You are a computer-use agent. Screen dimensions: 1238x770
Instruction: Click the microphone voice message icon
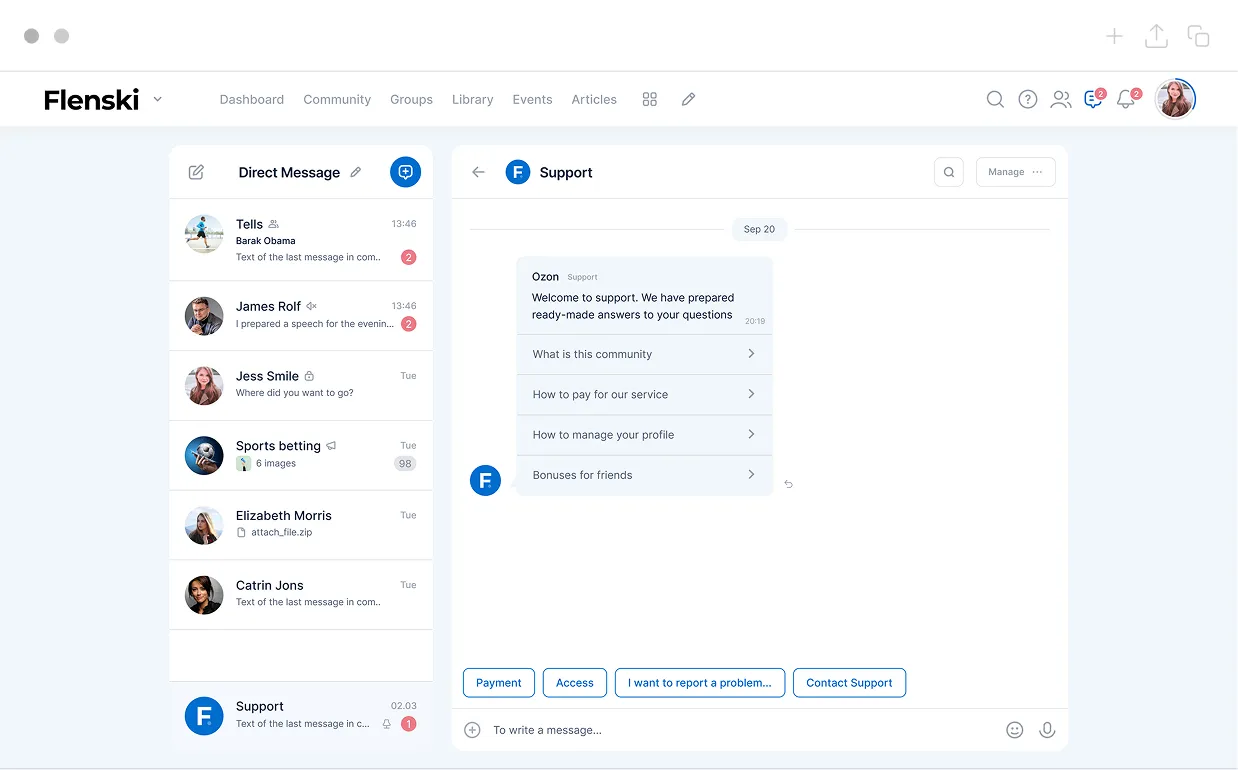pyautogui.click(x=1047, y=730)
